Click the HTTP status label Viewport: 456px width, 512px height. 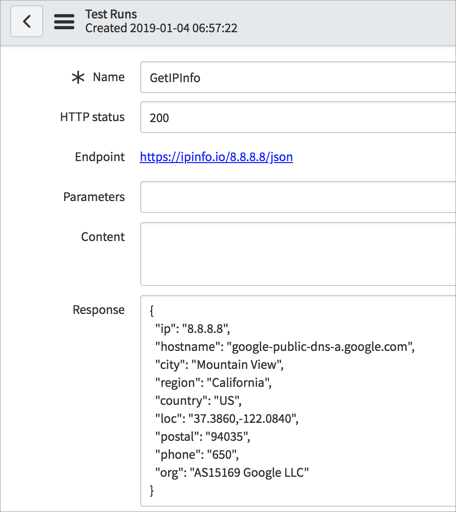pos(92,117)
